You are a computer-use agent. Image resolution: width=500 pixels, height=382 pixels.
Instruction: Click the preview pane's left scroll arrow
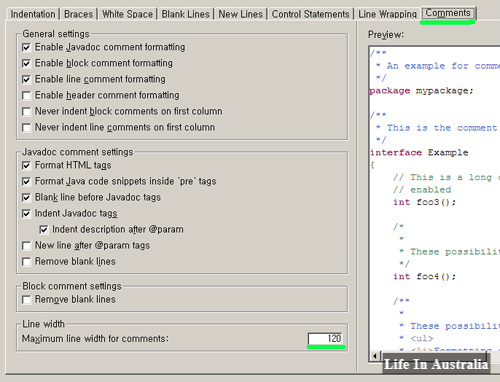(375, 356)
